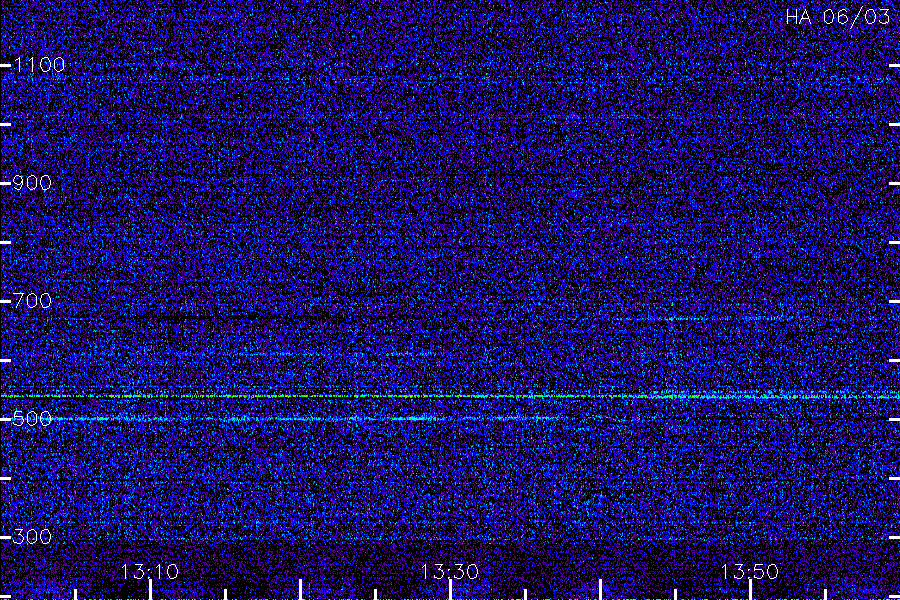Click the 700 frequency axis label
900x600 pixels.
click(x=32, y=301)
